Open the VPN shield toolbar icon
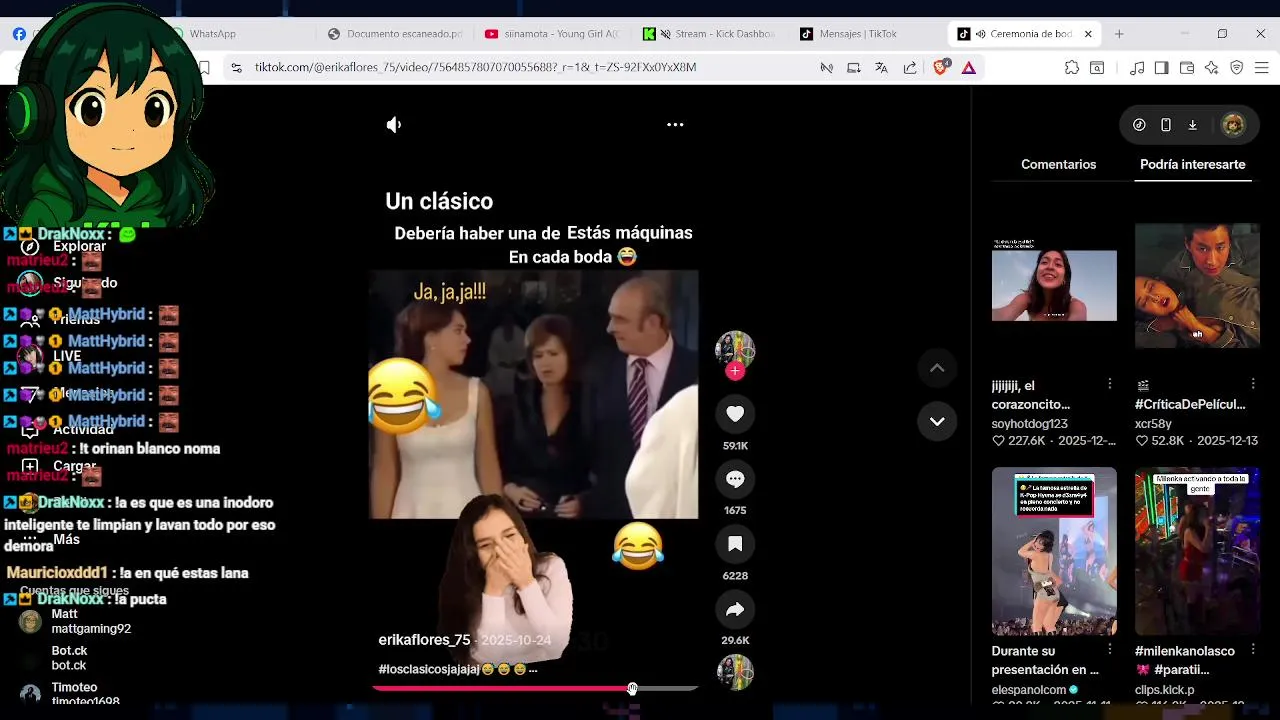Viewport: 1280px width, 720px height. (x=1237, y=67)
